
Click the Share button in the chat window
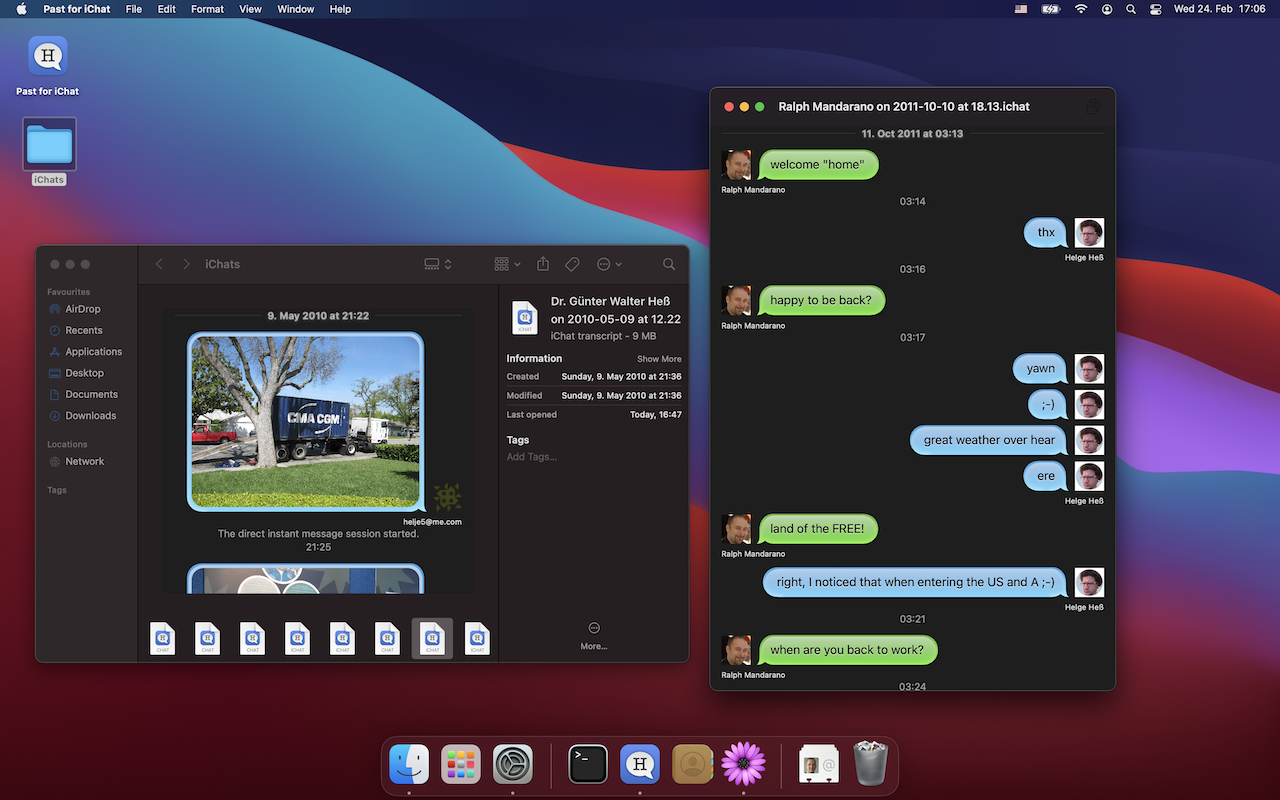point(1092,106)
